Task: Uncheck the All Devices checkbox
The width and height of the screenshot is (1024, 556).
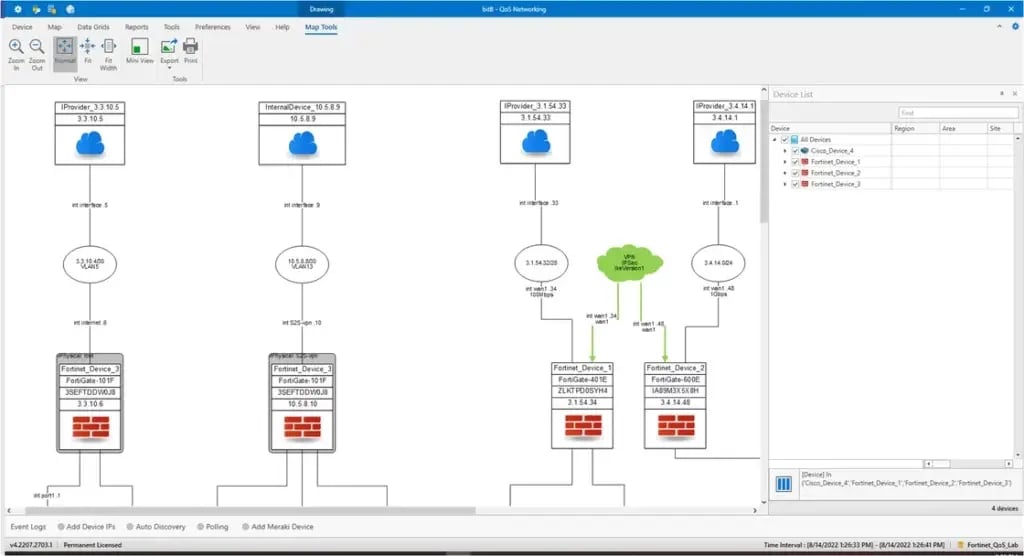Action: 783,140
